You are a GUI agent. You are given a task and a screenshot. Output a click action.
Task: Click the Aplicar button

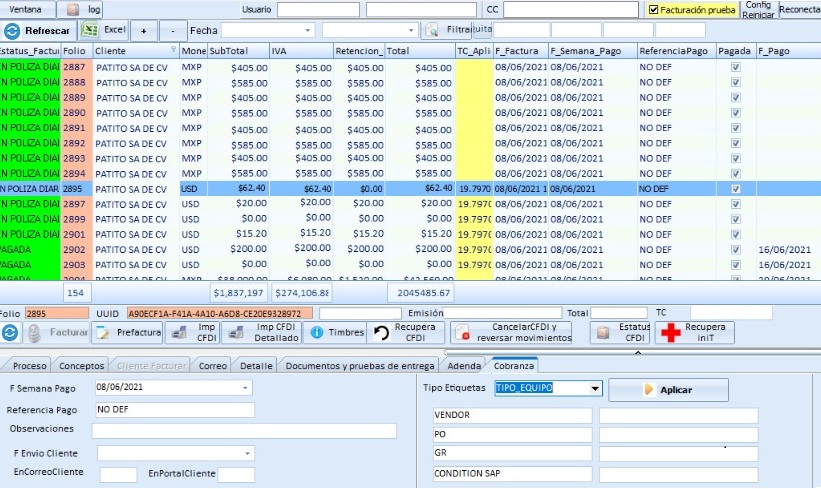click(668, 390)
